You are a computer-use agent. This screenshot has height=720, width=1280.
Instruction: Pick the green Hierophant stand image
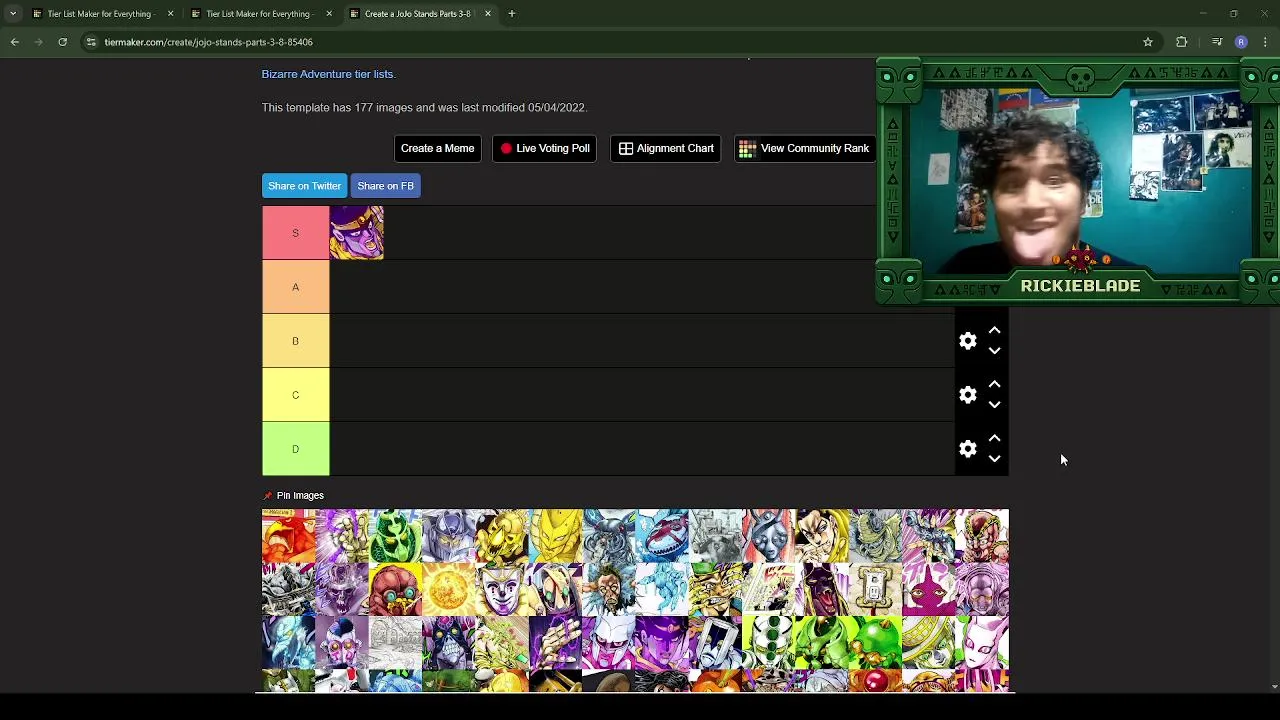[x=395, y=536]
